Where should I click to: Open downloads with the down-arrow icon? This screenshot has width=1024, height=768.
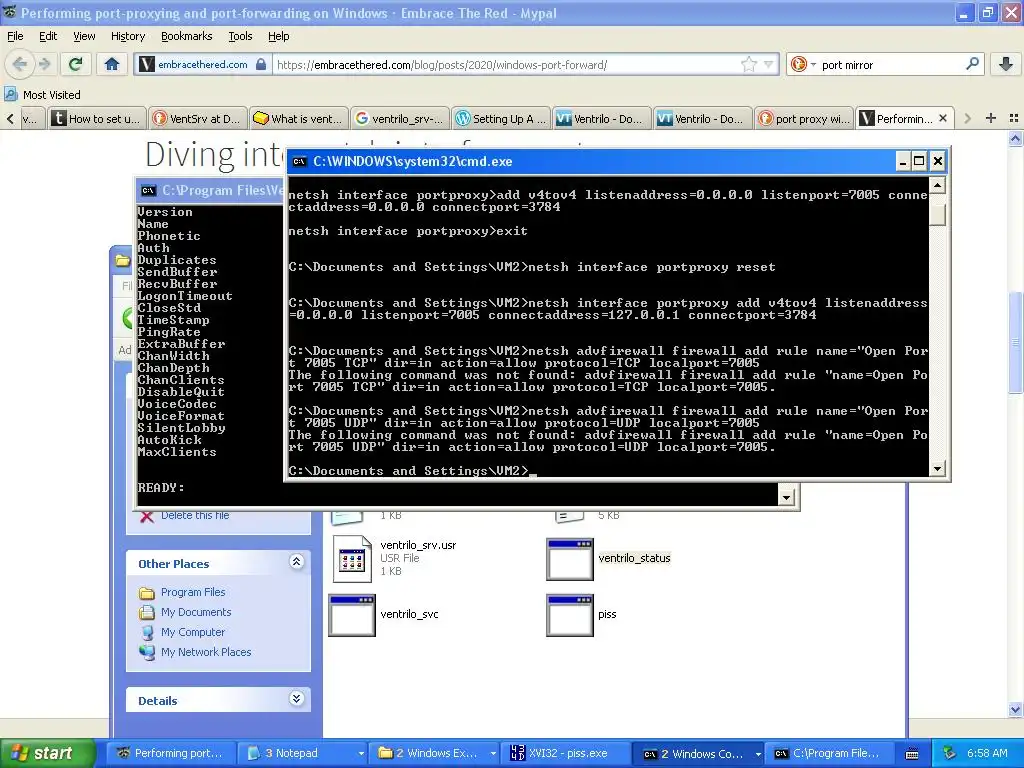1006,64
